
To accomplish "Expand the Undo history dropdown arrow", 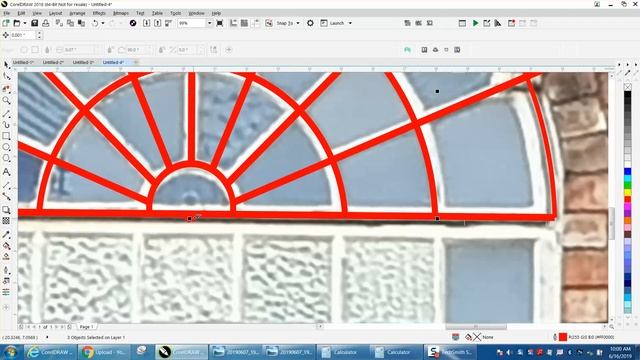I will 103,23.
